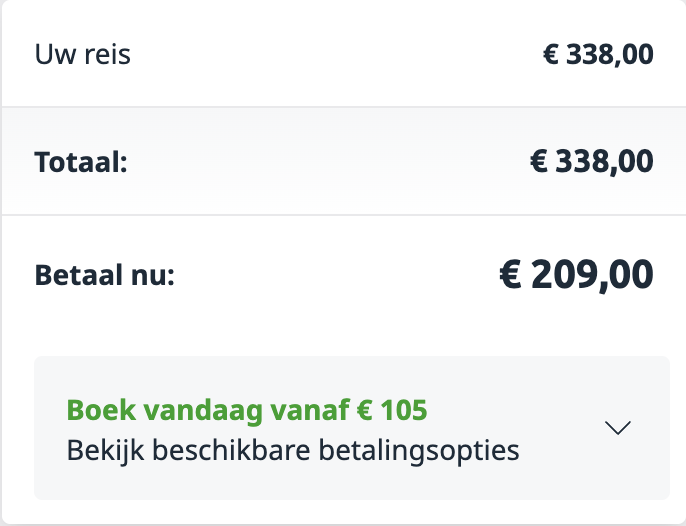This screenshot has width=686, height=526.
Task: Click the shaded Totaal row background
Action: (x=330, y=160)
